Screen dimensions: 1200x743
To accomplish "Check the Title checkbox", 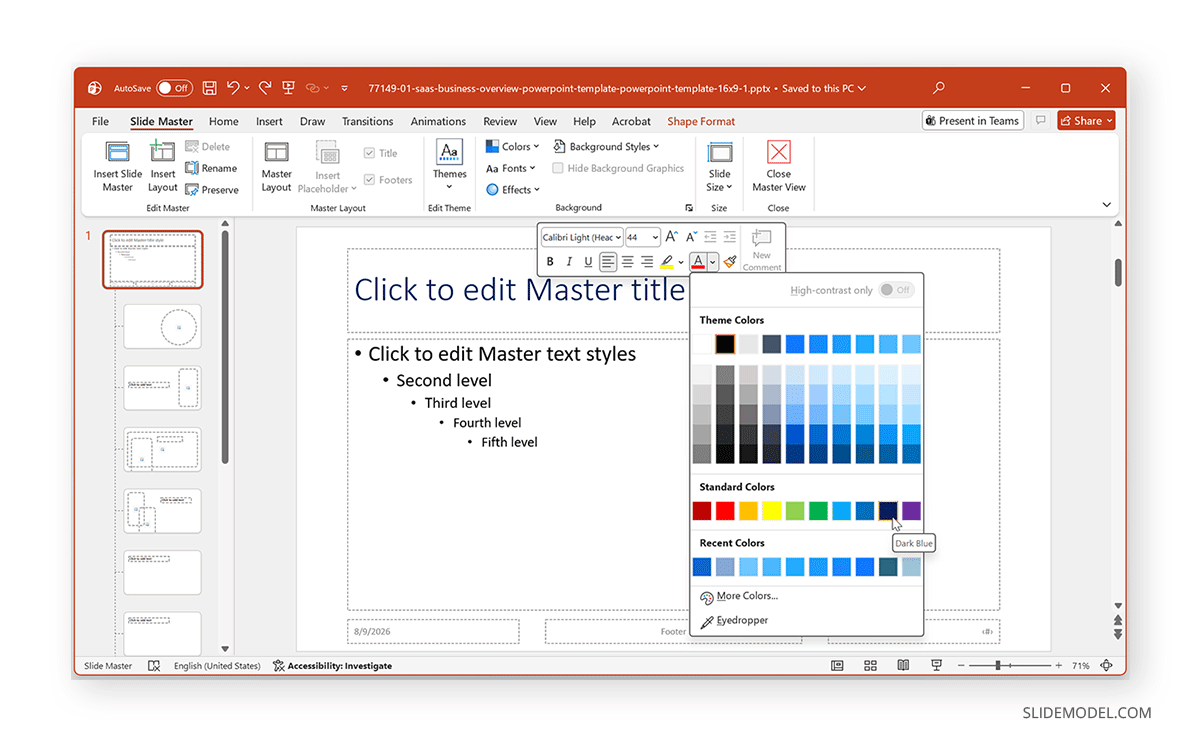I will tap(369, 153).
